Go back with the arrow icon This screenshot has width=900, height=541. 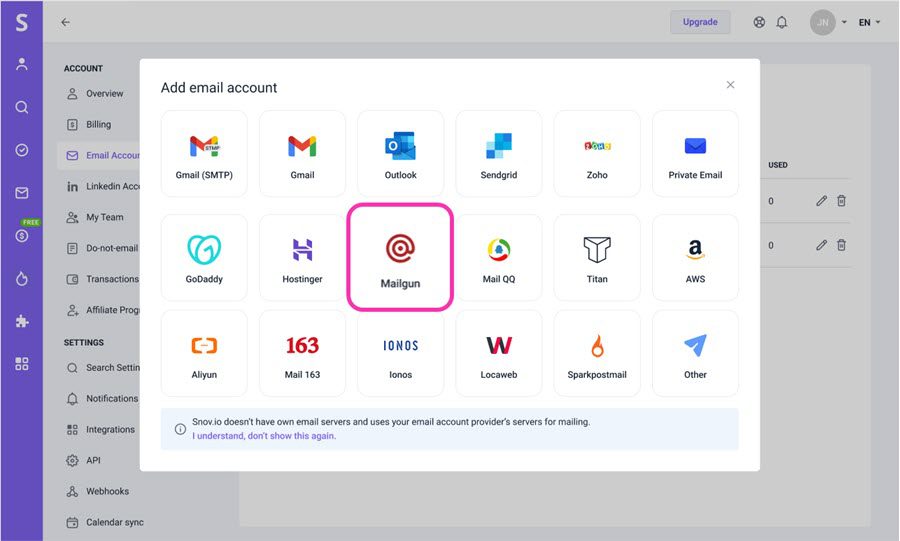[65, 22]
